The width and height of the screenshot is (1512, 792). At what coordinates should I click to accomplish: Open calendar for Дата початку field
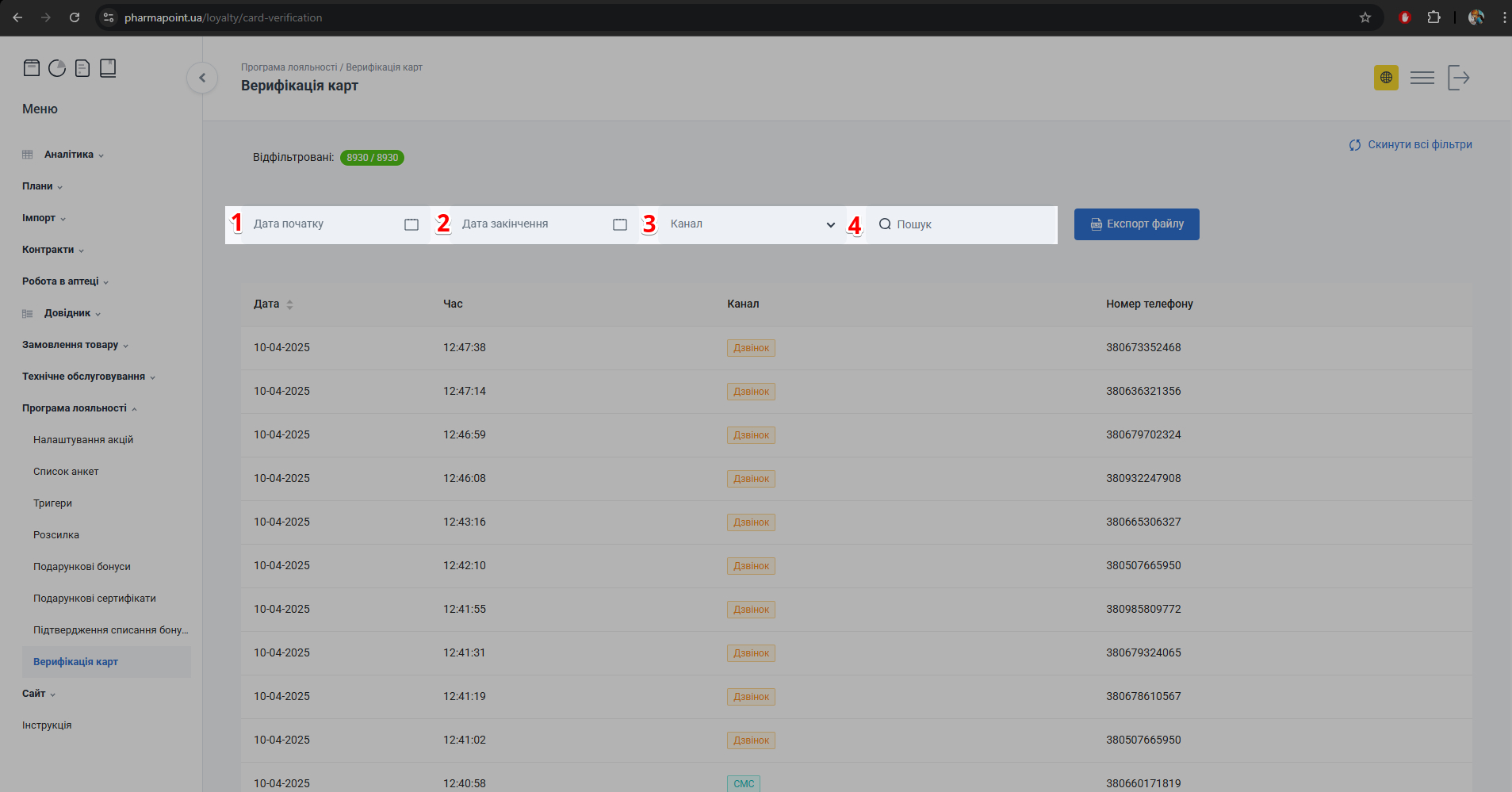(x=411, y=224)
